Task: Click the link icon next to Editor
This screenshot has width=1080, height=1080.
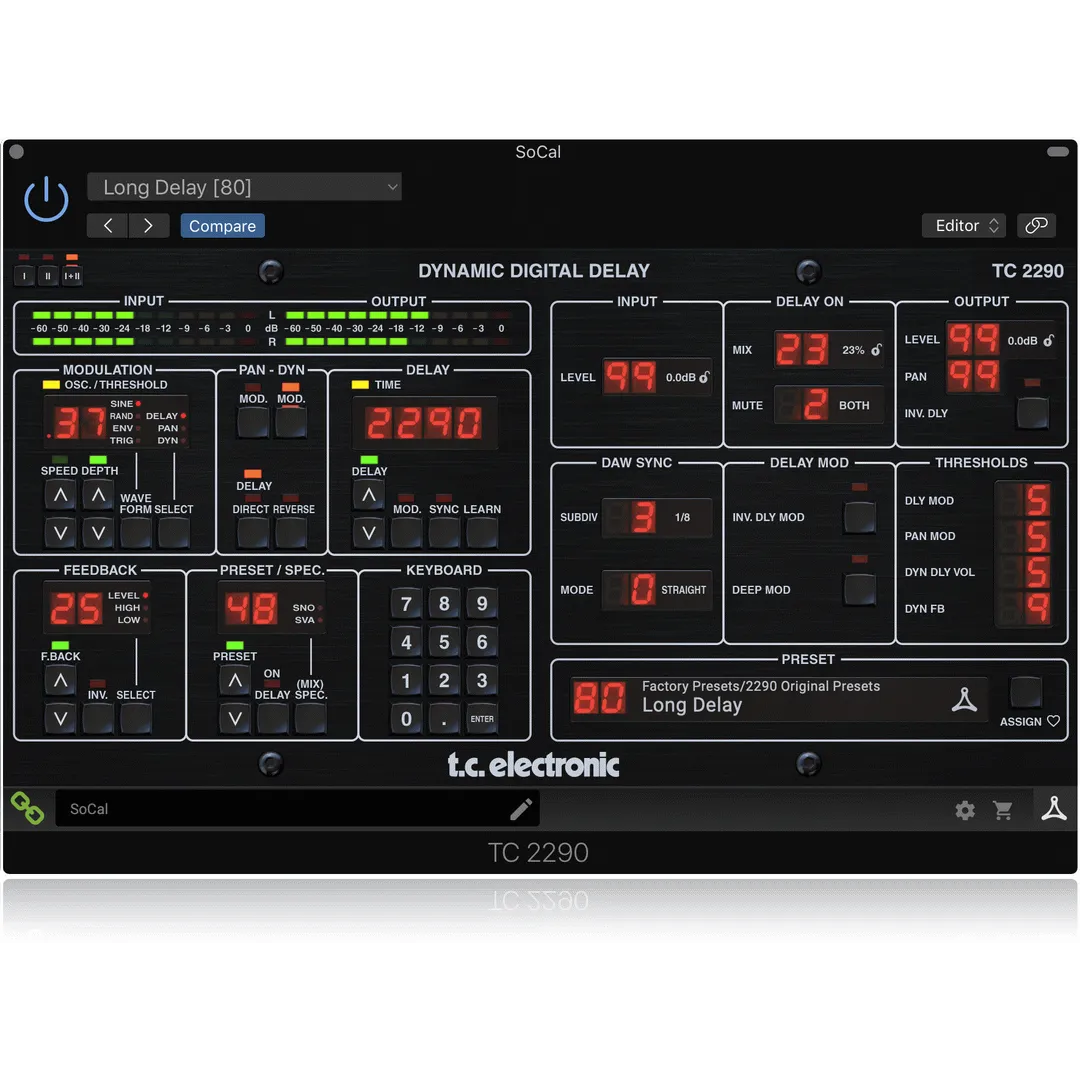Action: (1036, 226)
